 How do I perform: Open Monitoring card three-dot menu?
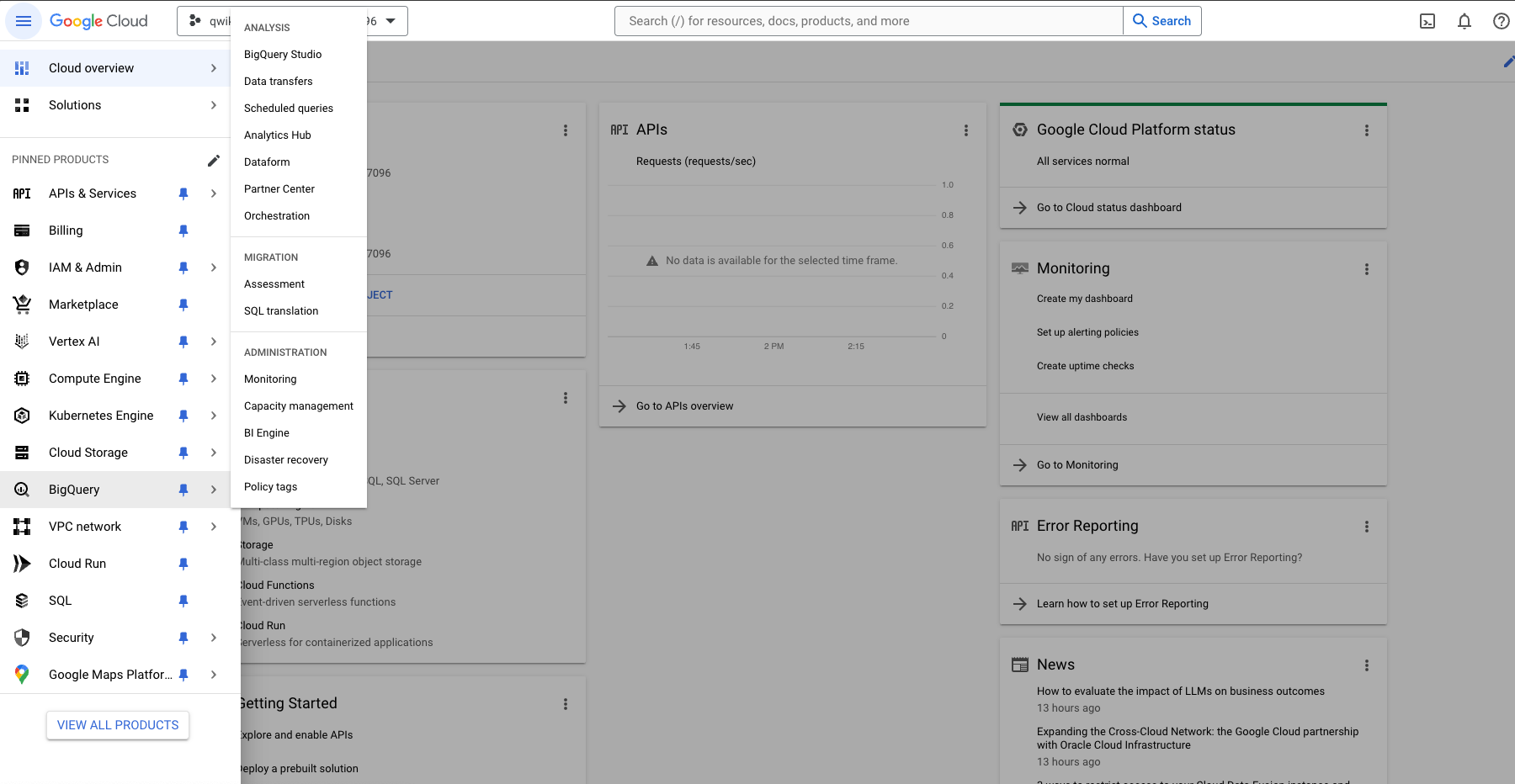coord(1367,269)
